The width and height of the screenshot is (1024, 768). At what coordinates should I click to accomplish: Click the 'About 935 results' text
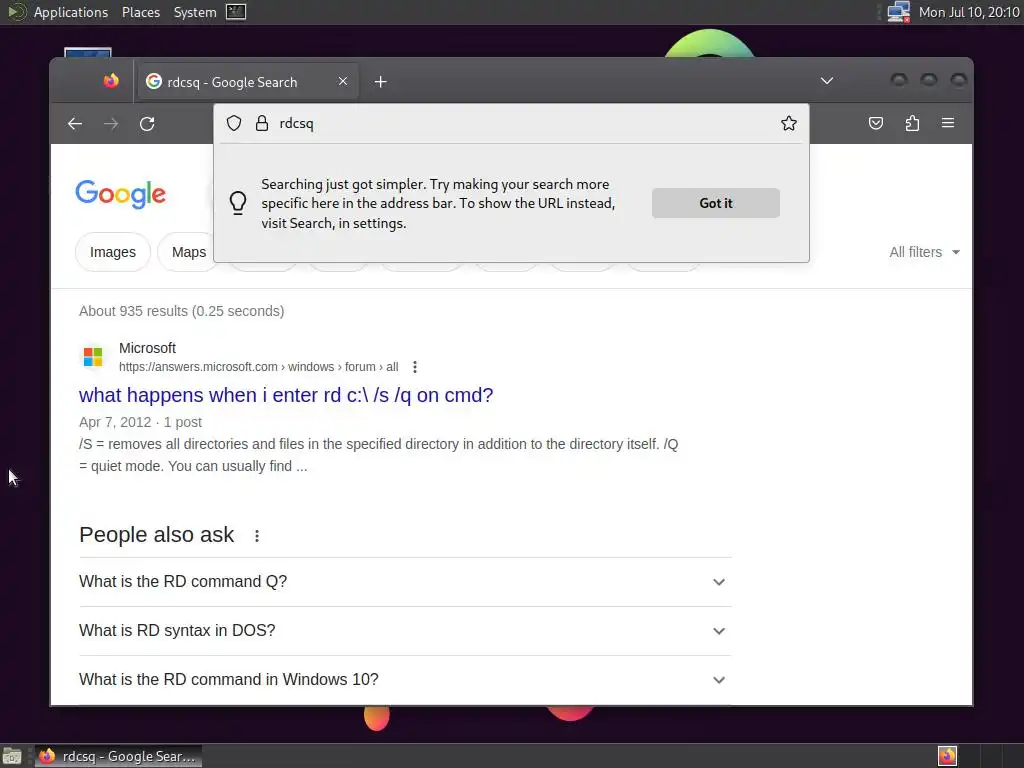pyautogui.click(x=182, y=311)
